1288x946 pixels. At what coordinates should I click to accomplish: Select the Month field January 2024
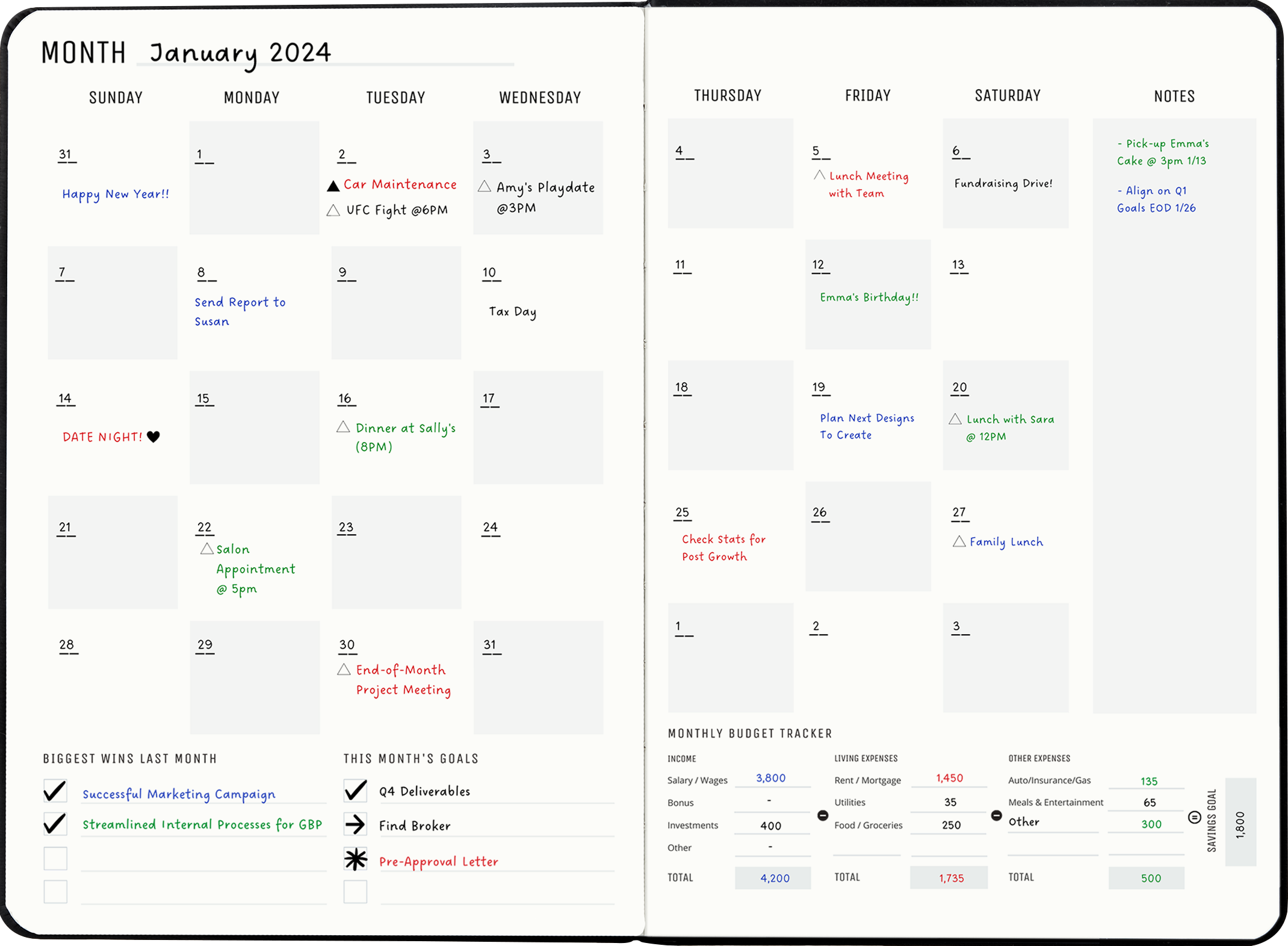coord(241,53)
